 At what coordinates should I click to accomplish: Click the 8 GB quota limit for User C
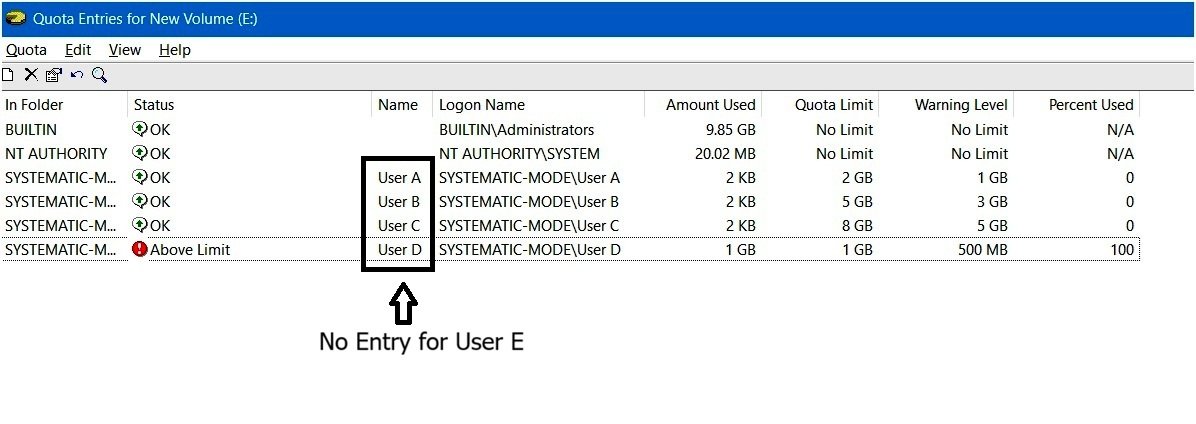(x=855, y=226)
